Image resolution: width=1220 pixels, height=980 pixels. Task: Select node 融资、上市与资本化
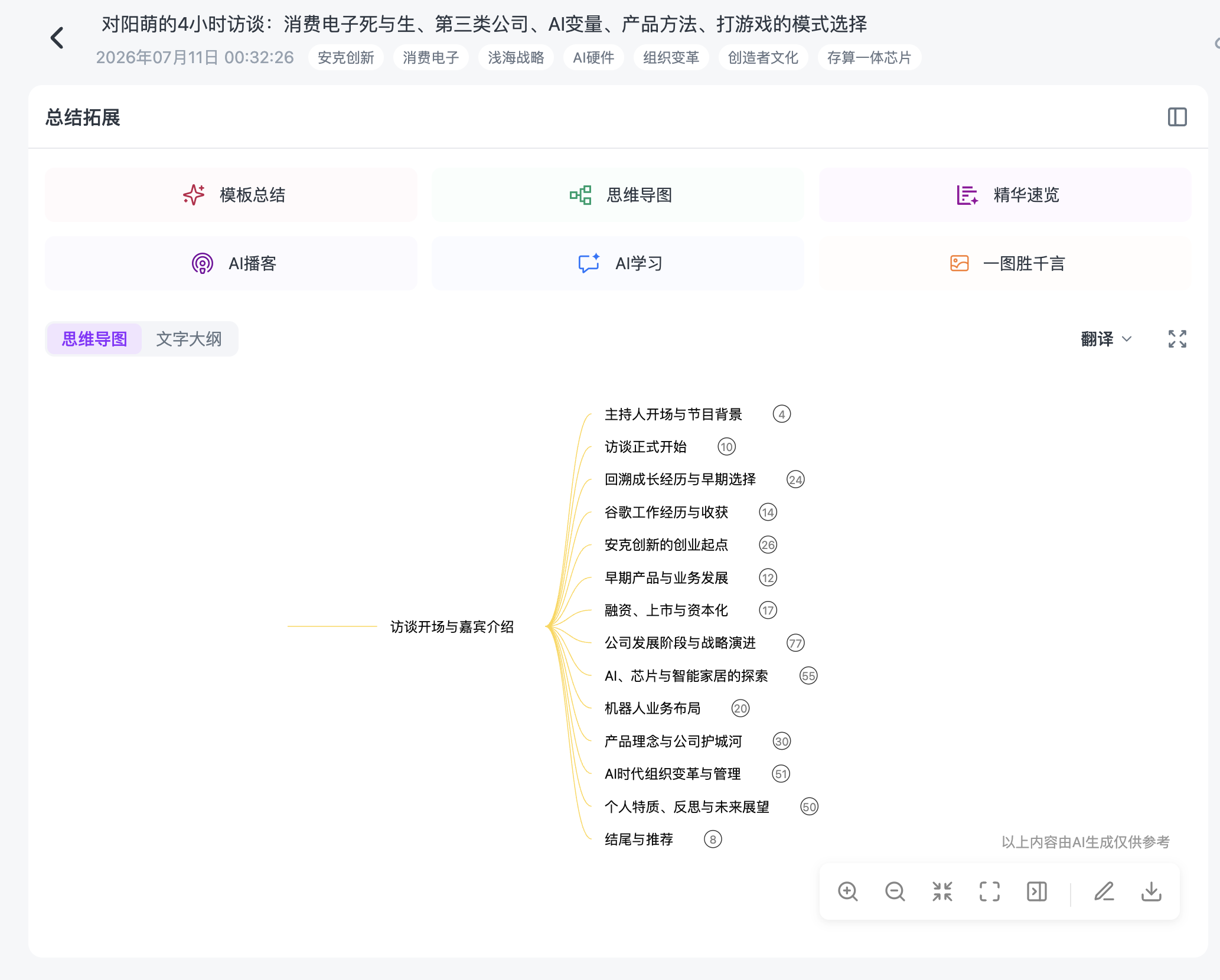[x=666, y=610]
